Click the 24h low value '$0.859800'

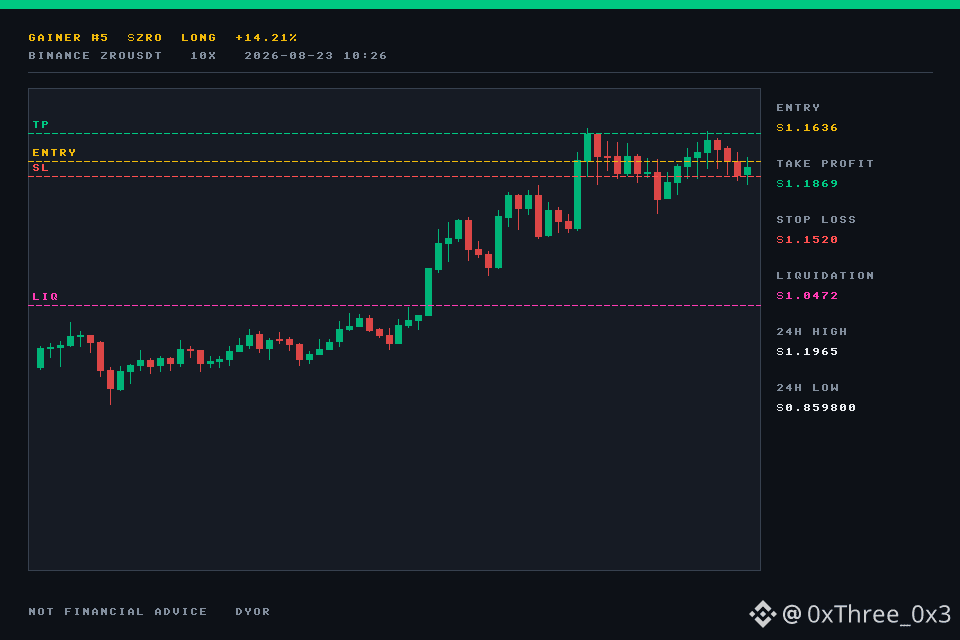coord(816,408)
